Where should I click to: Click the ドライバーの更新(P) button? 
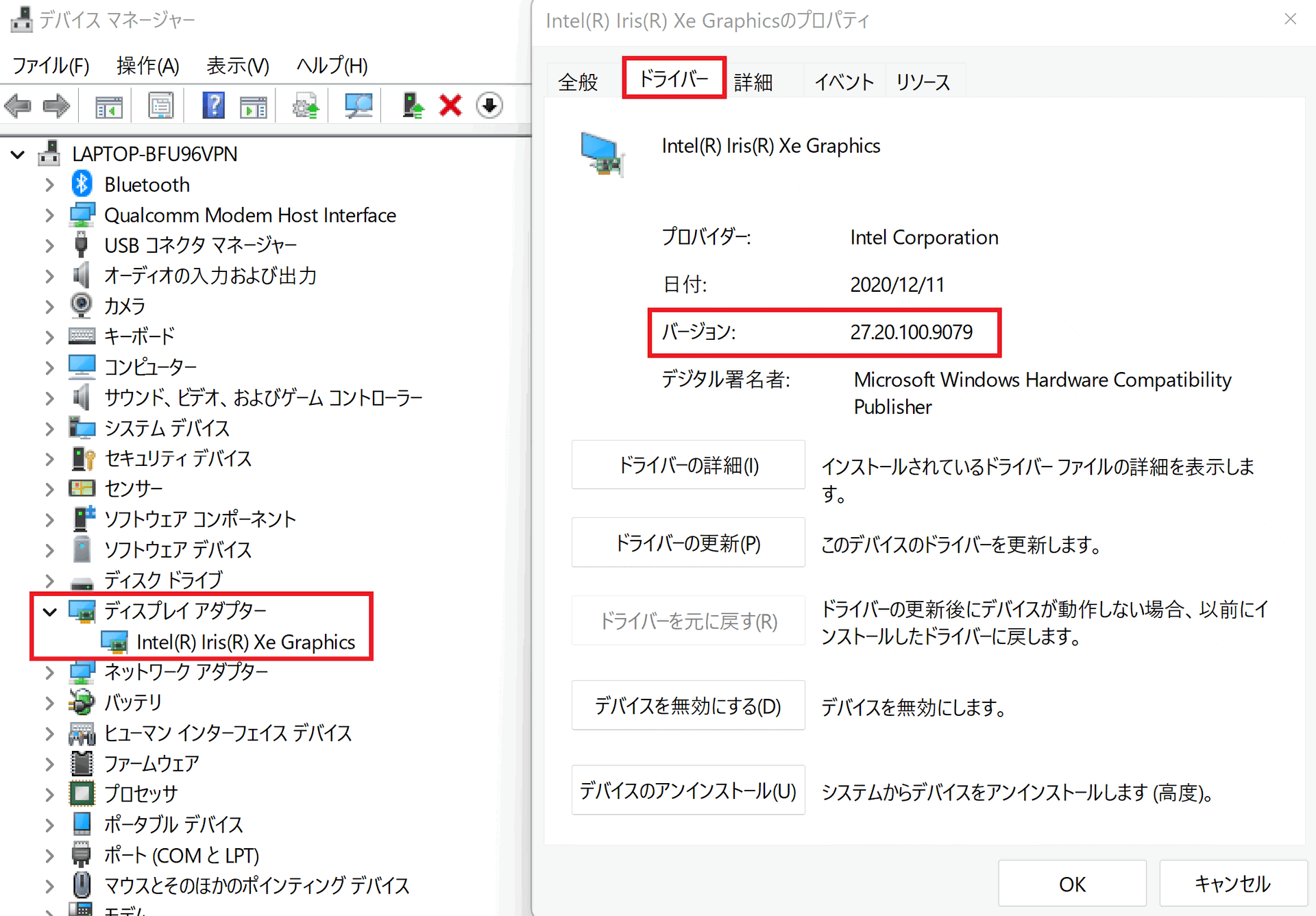(687, 543)
